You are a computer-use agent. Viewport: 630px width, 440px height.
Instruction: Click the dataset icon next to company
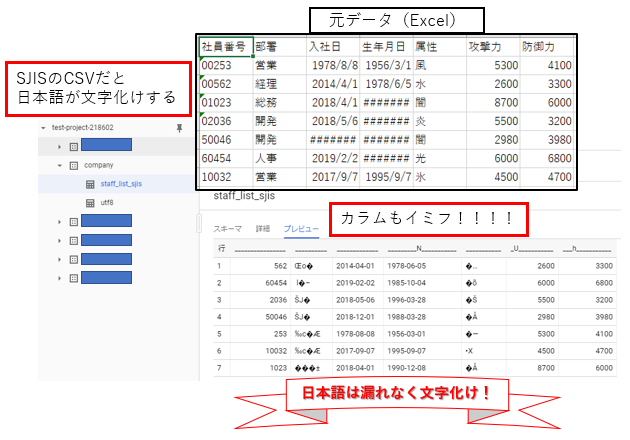(74, 166)
